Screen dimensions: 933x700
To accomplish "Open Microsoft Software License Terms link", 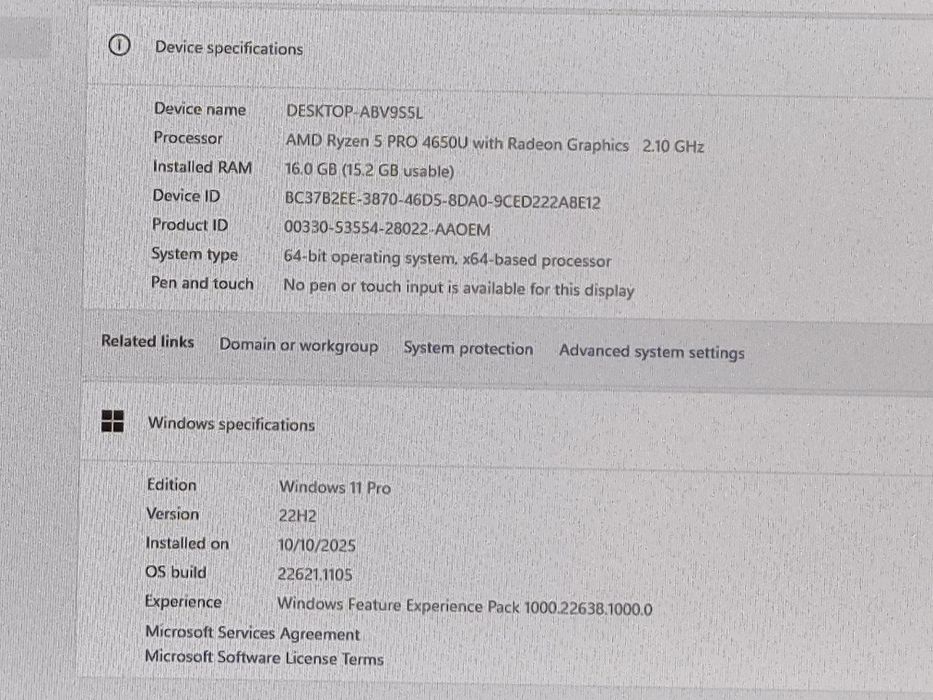I will [x=264, y=658].
